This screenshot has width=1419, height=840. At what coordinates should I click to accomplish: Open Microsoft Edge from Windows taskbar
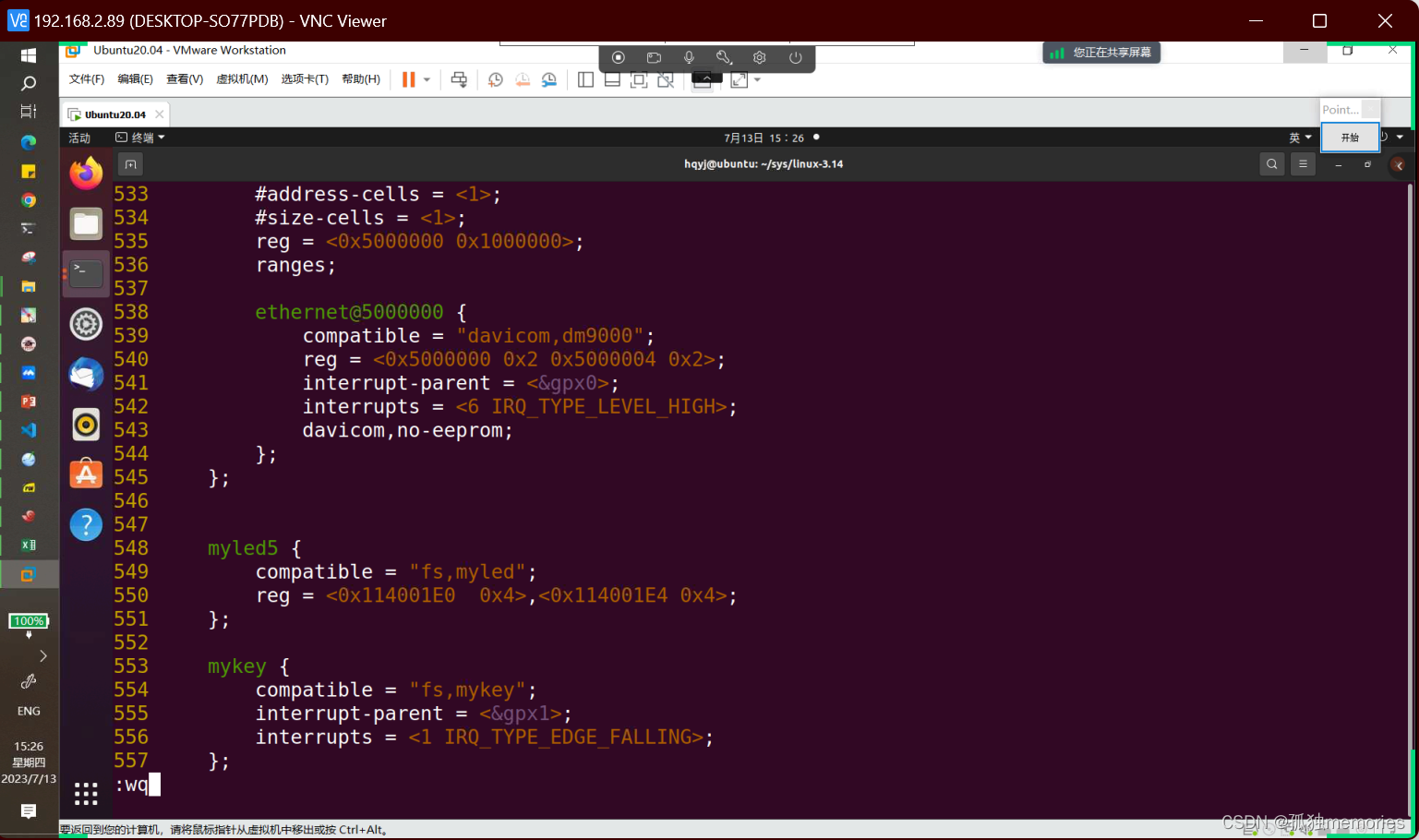(x=29, y=142)
